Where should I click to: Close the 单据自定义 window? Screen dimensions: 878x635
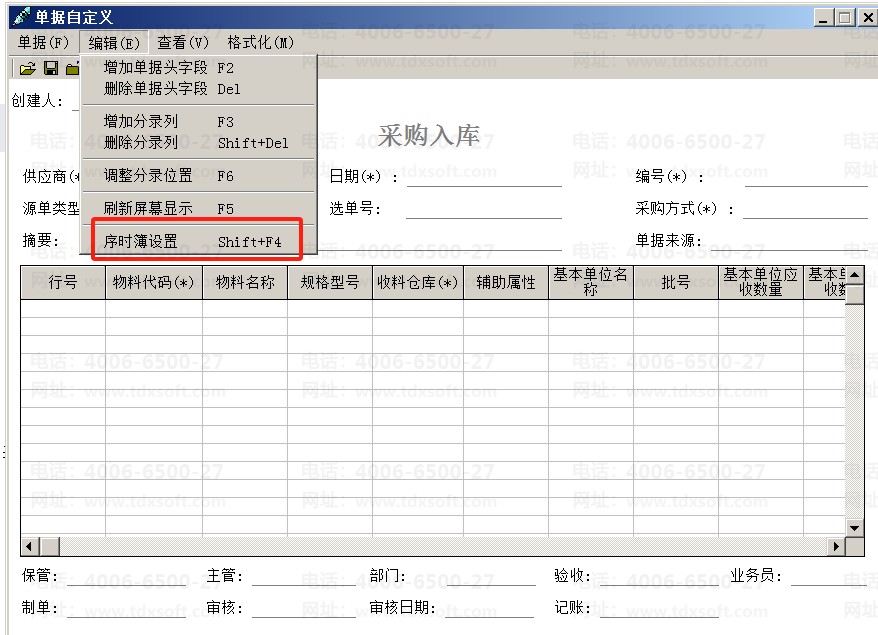867,17
